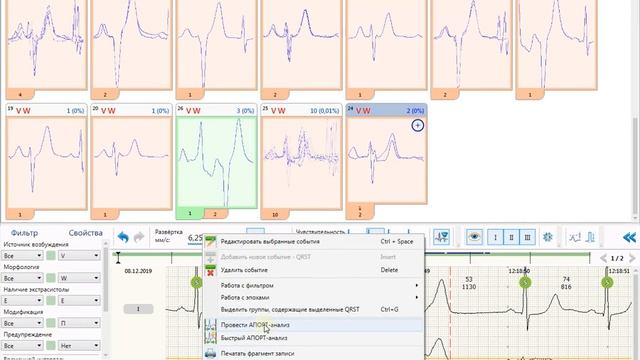Click the 08.12.2019 date label
Screen dimensions: 640x360
tap(138, 271)
